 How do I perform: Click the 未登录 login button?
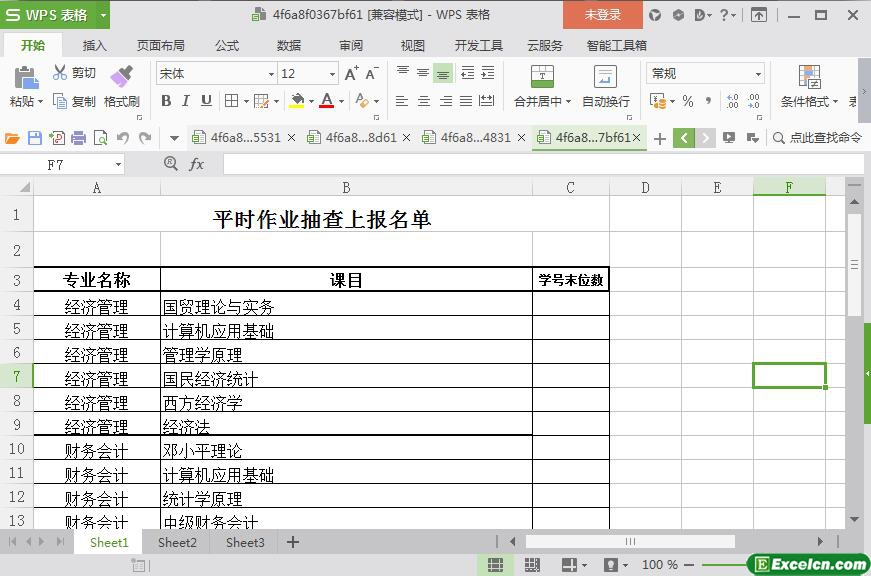[x=603, y=15]
